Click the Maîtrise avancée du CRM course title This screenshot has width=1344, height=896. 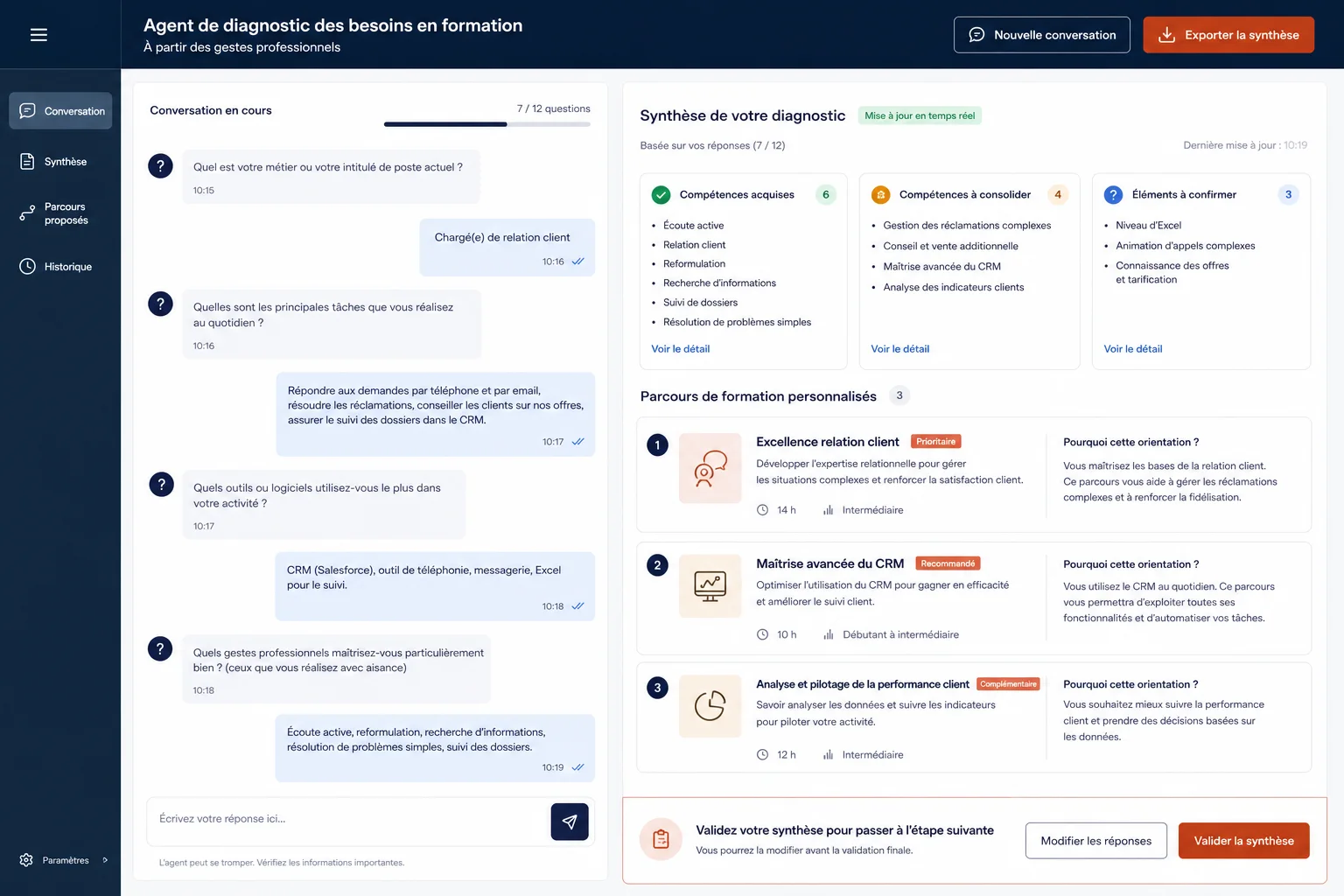[x=830, y=563]
